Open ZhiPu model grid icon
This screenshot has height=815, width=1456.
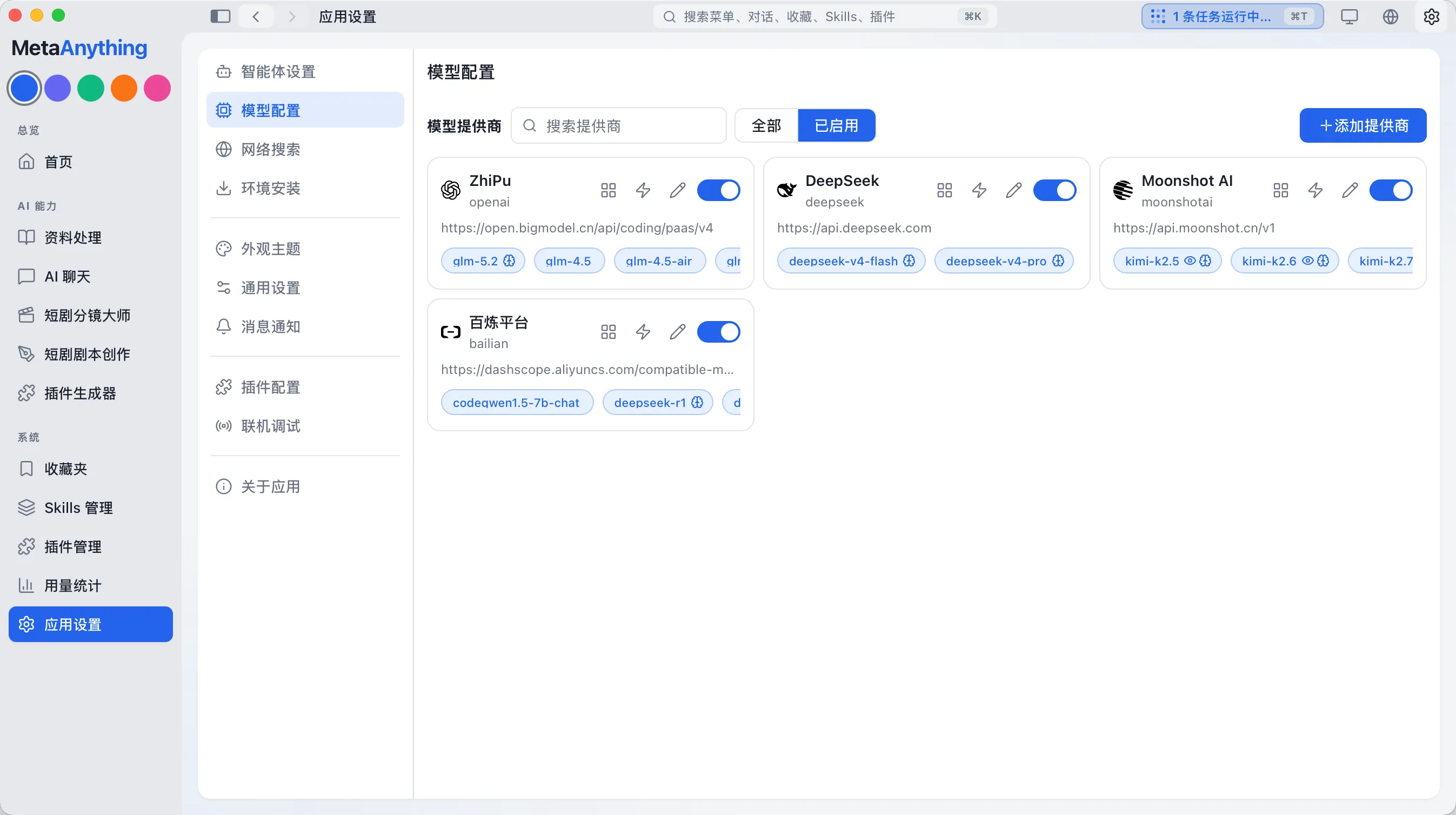(x=608, y=190)
